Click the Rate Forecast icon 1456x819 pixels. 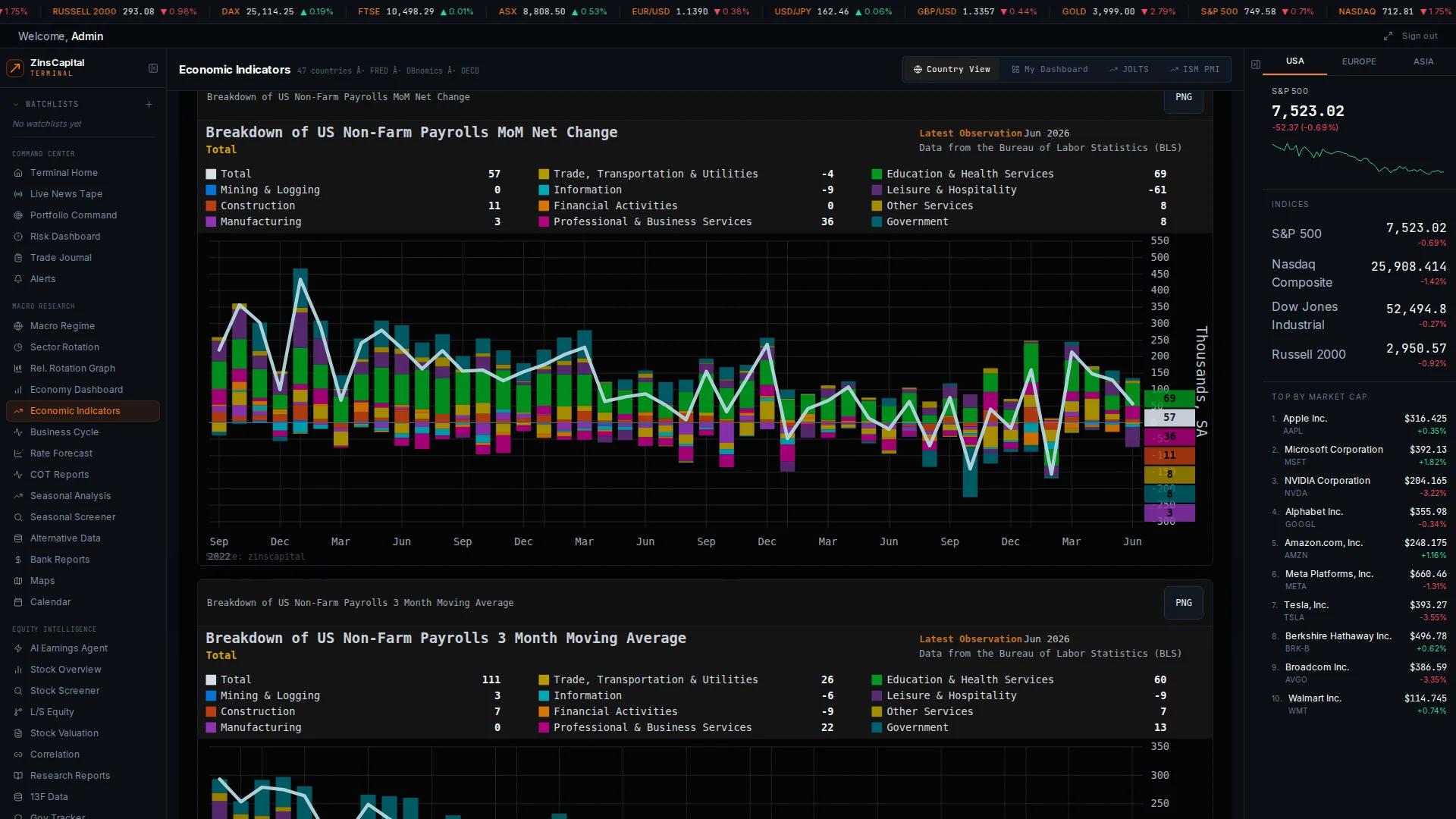pos(18,453)
